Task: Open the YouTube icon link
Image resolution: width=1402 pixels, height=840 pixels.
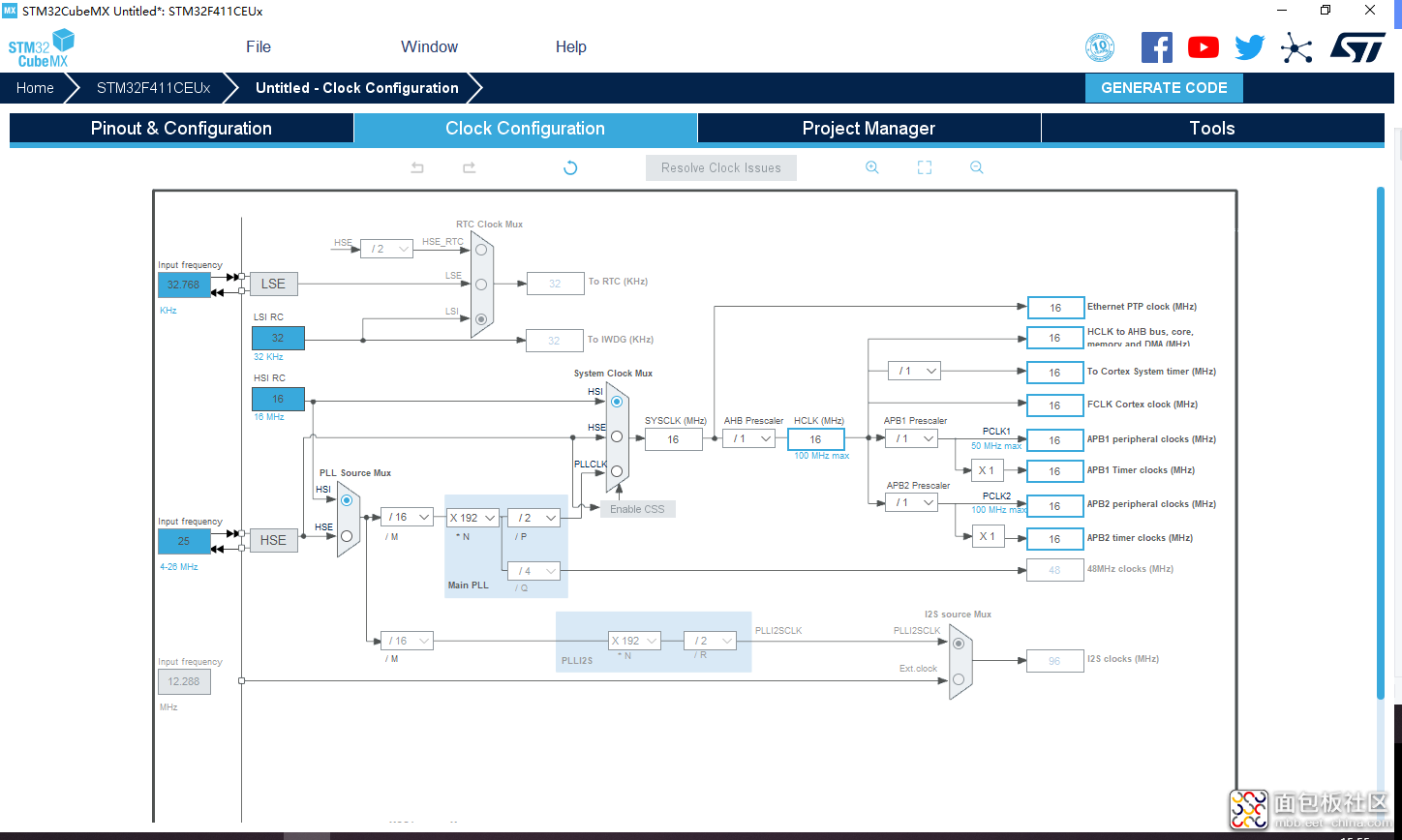Action: pos(1204,47)
